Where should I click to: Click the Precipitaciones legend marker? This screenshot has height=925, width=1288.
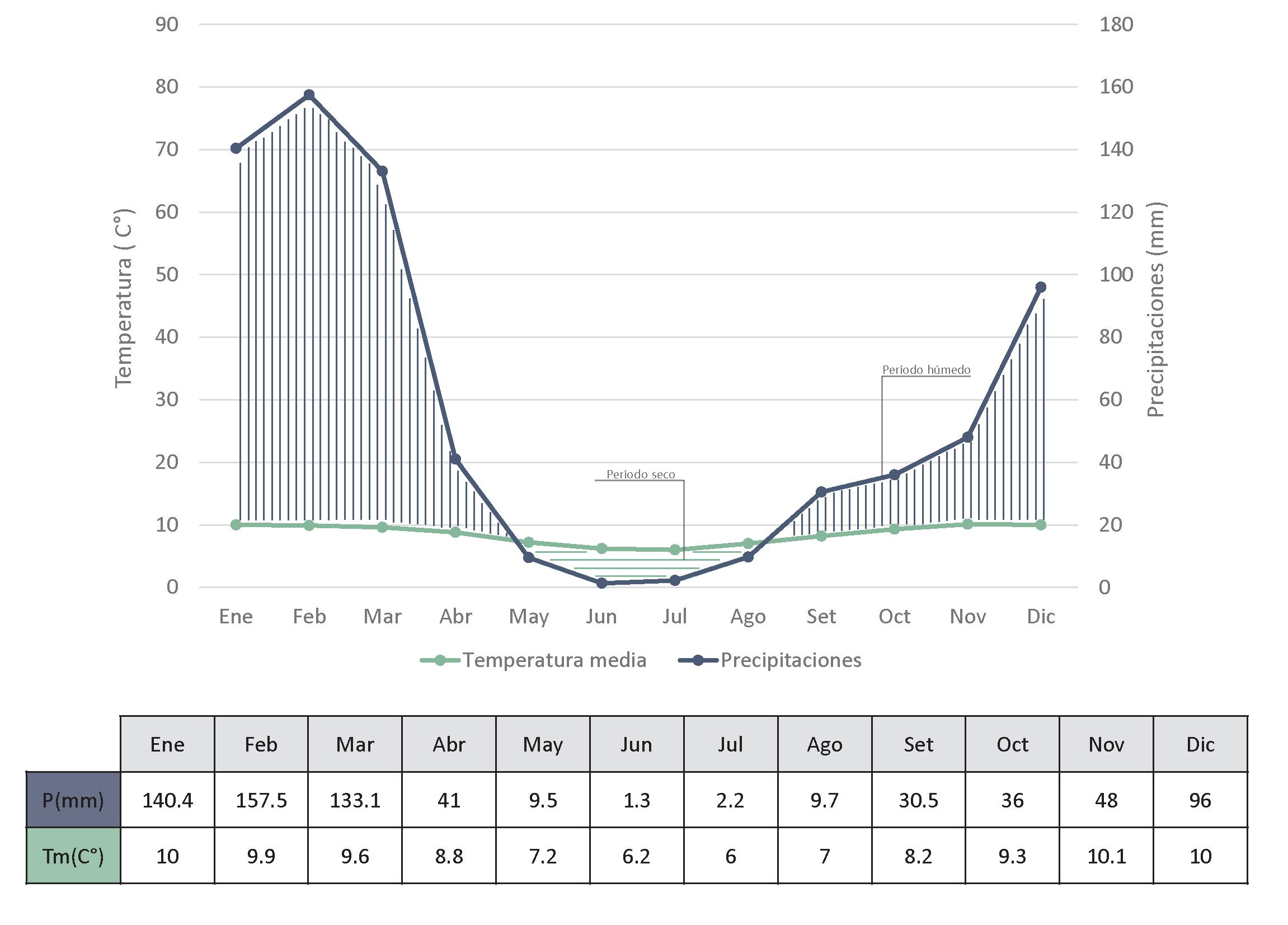tap(698, 660)
